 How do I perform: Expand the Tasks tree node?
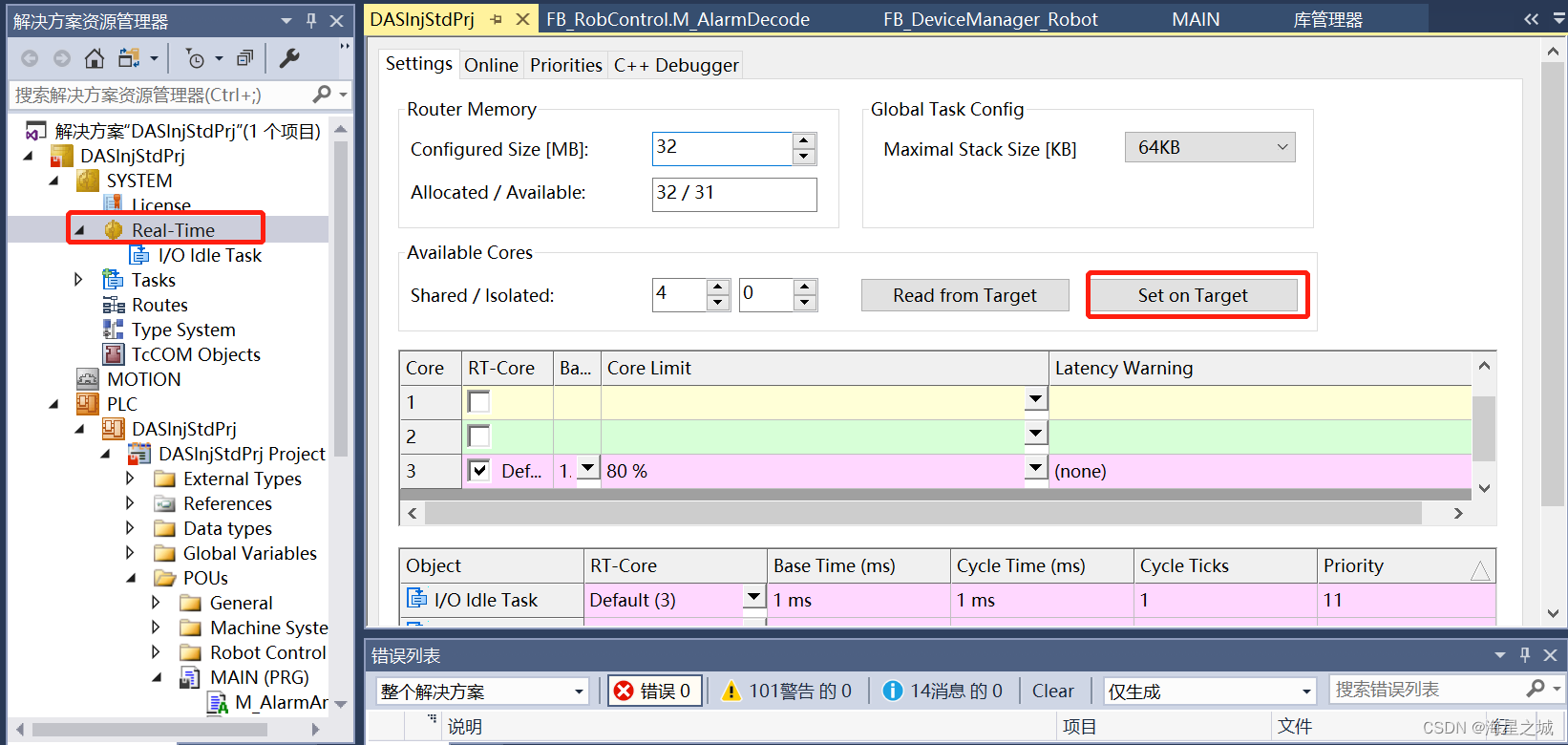(x=78, y=280)
